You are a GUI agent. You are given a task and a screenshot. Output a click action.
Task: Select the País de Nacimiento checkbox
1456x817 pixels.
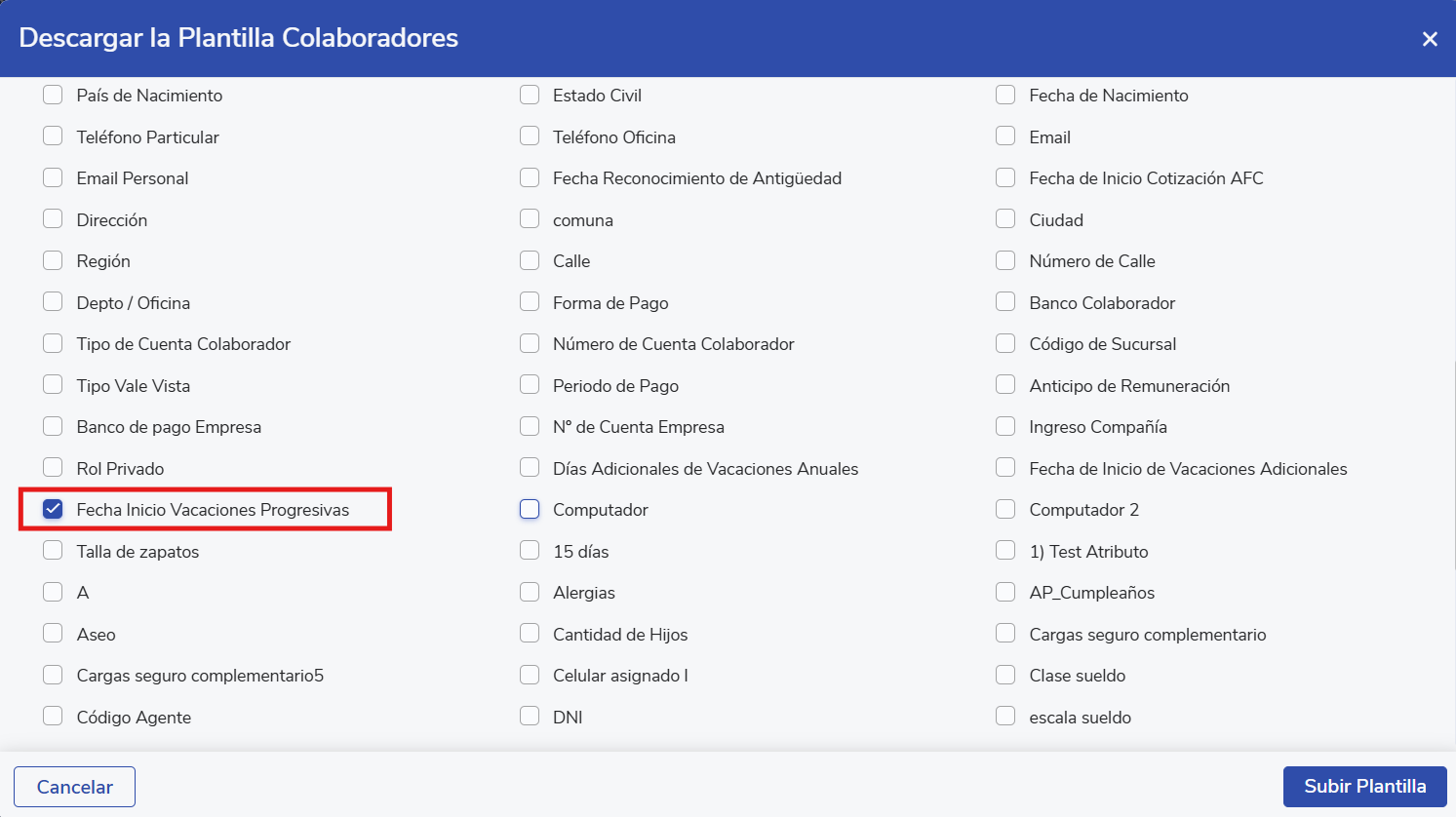pyautogui.click(x=53, y=95)
